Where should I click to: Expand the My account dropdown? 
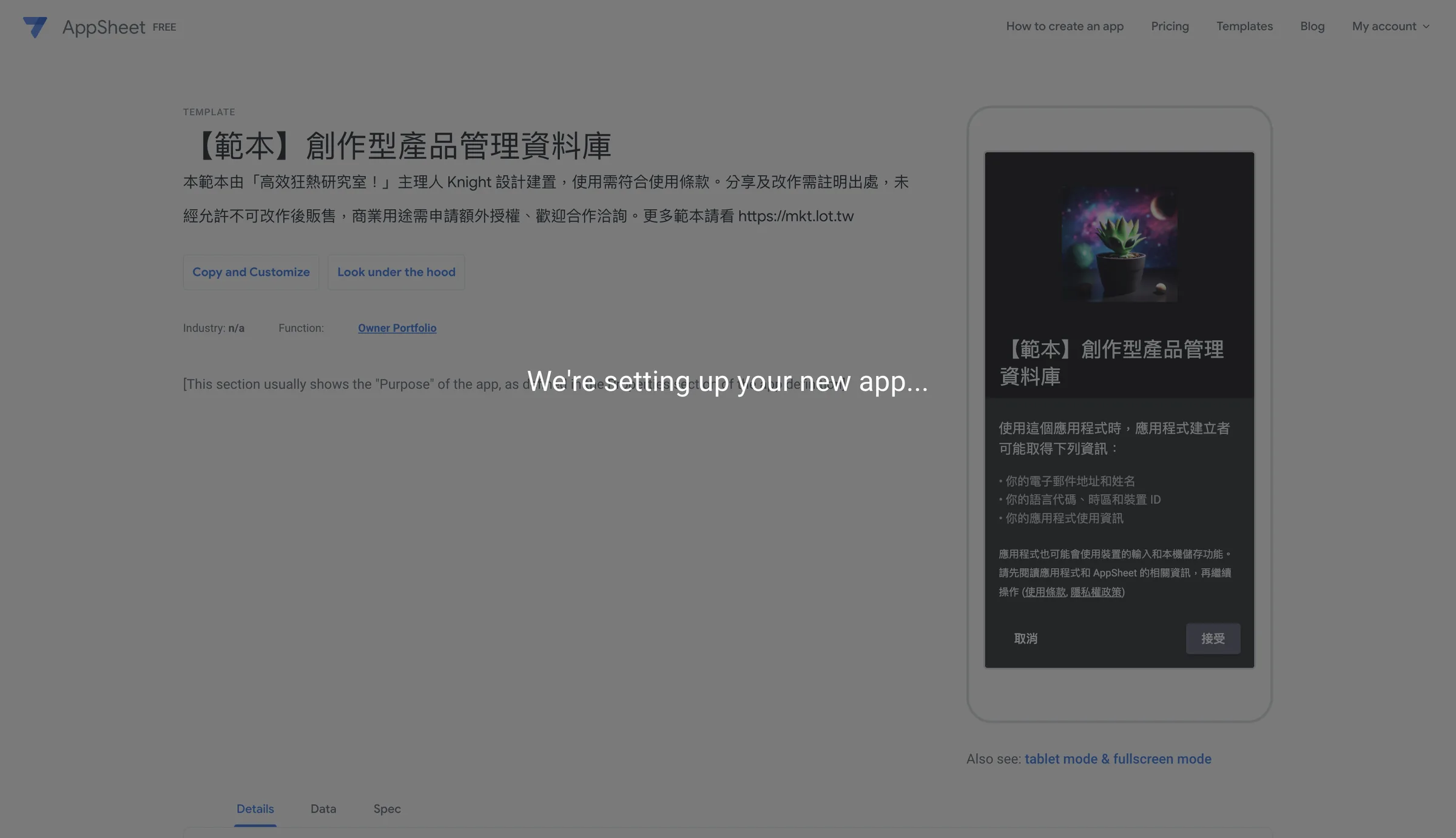coord(1390,27)
